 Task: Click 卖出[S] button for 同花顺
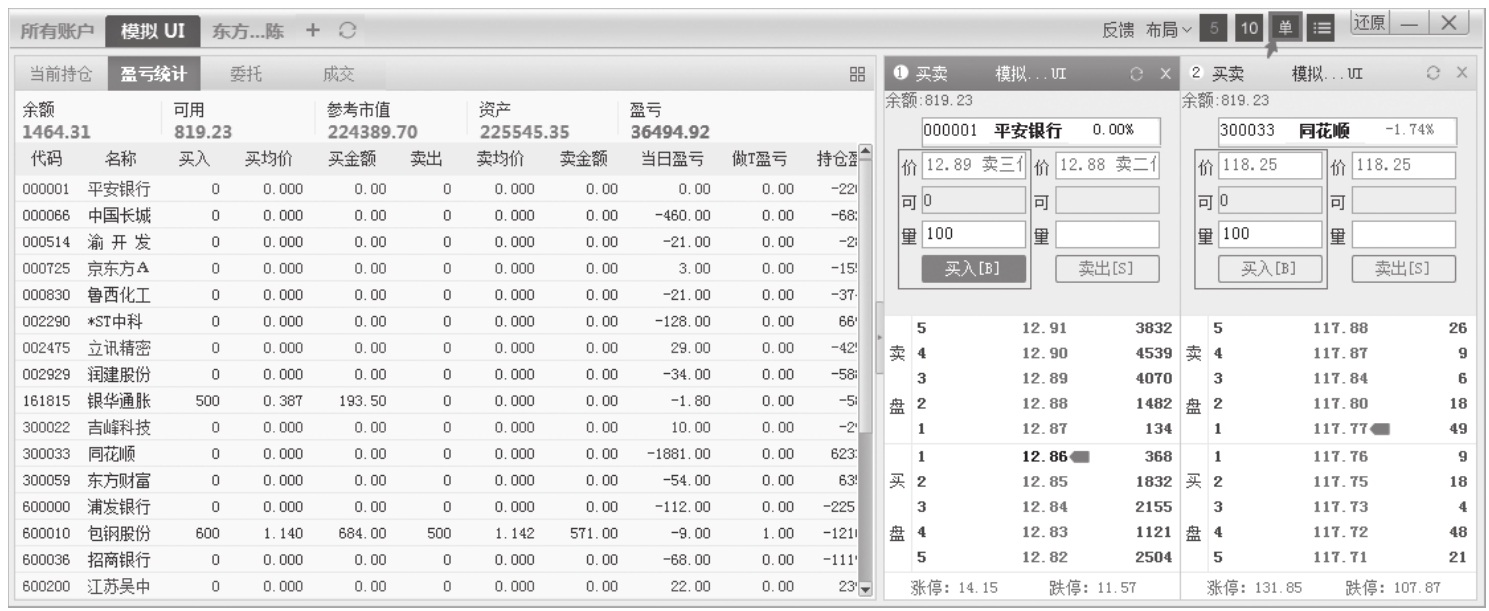(1403, 269)
